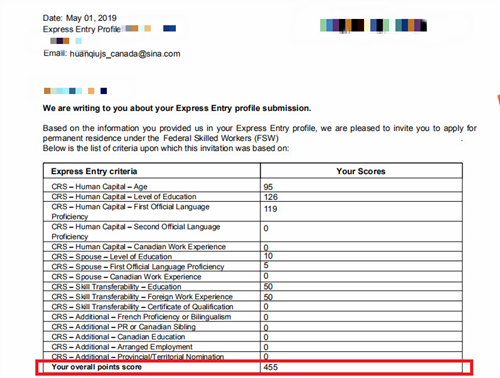500x378 pixels.
Task: Select the Spouse – First Official Language Proficiency row
Action: pos(253,267)
